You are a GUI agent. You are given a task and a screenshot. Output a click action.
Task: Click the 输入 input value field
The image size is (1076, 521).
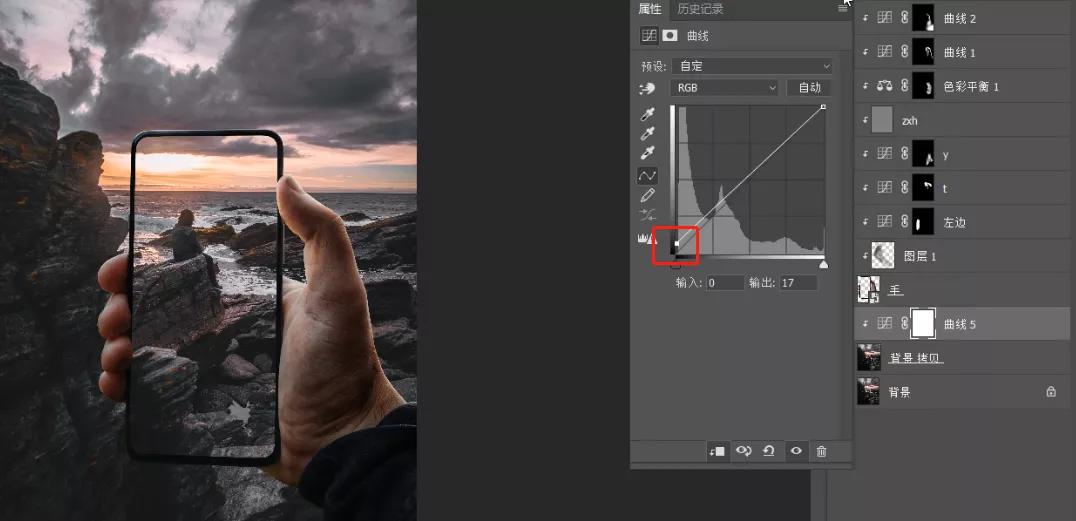[725, 282]
